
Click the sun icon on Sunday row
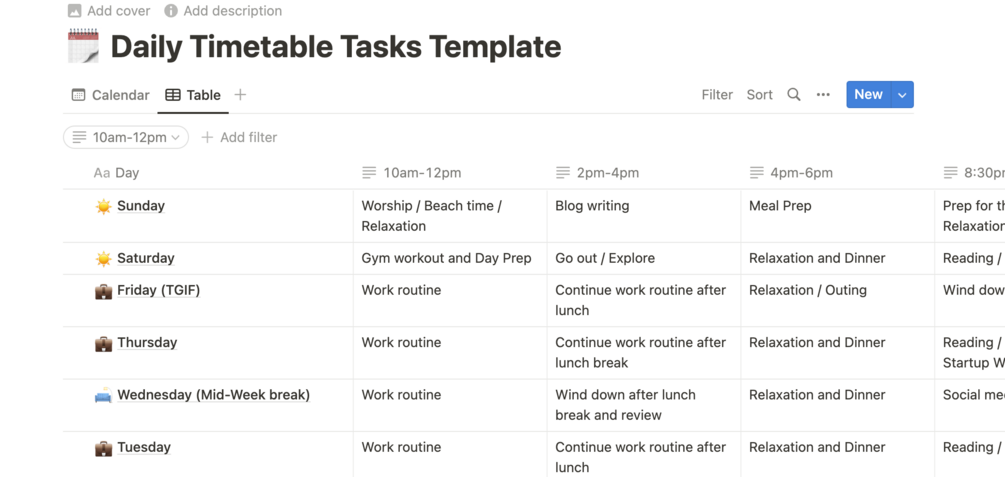click(103, 206)
